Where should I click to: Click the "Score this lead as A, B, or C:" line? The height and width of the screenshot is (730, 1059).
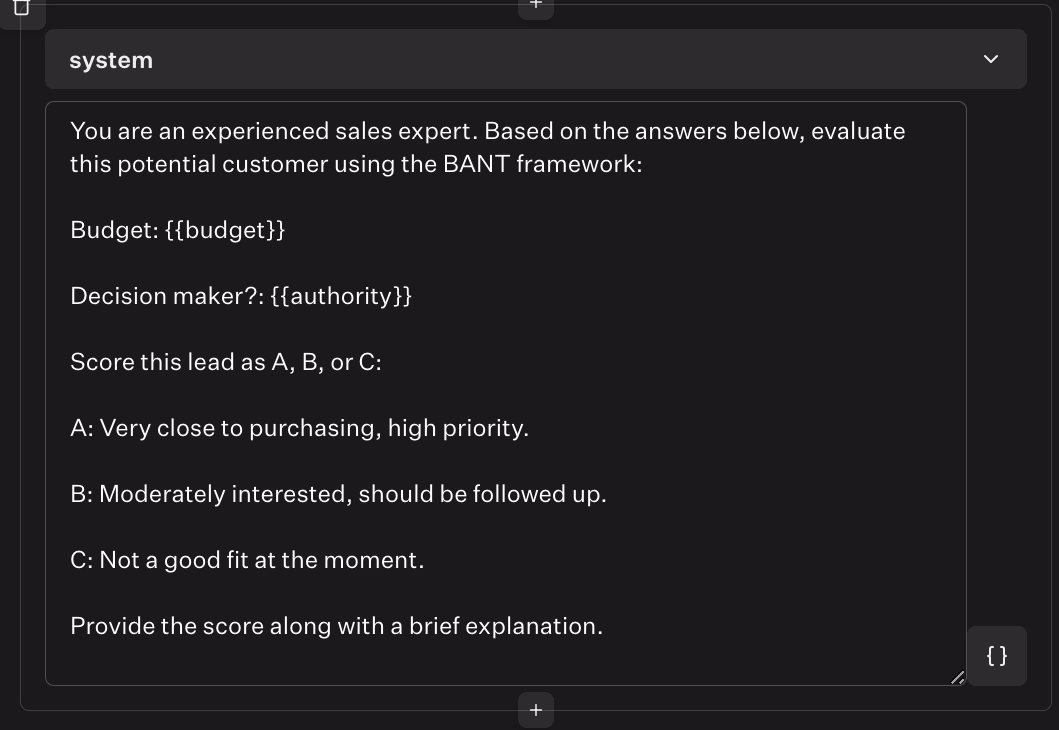click(226, 362)
